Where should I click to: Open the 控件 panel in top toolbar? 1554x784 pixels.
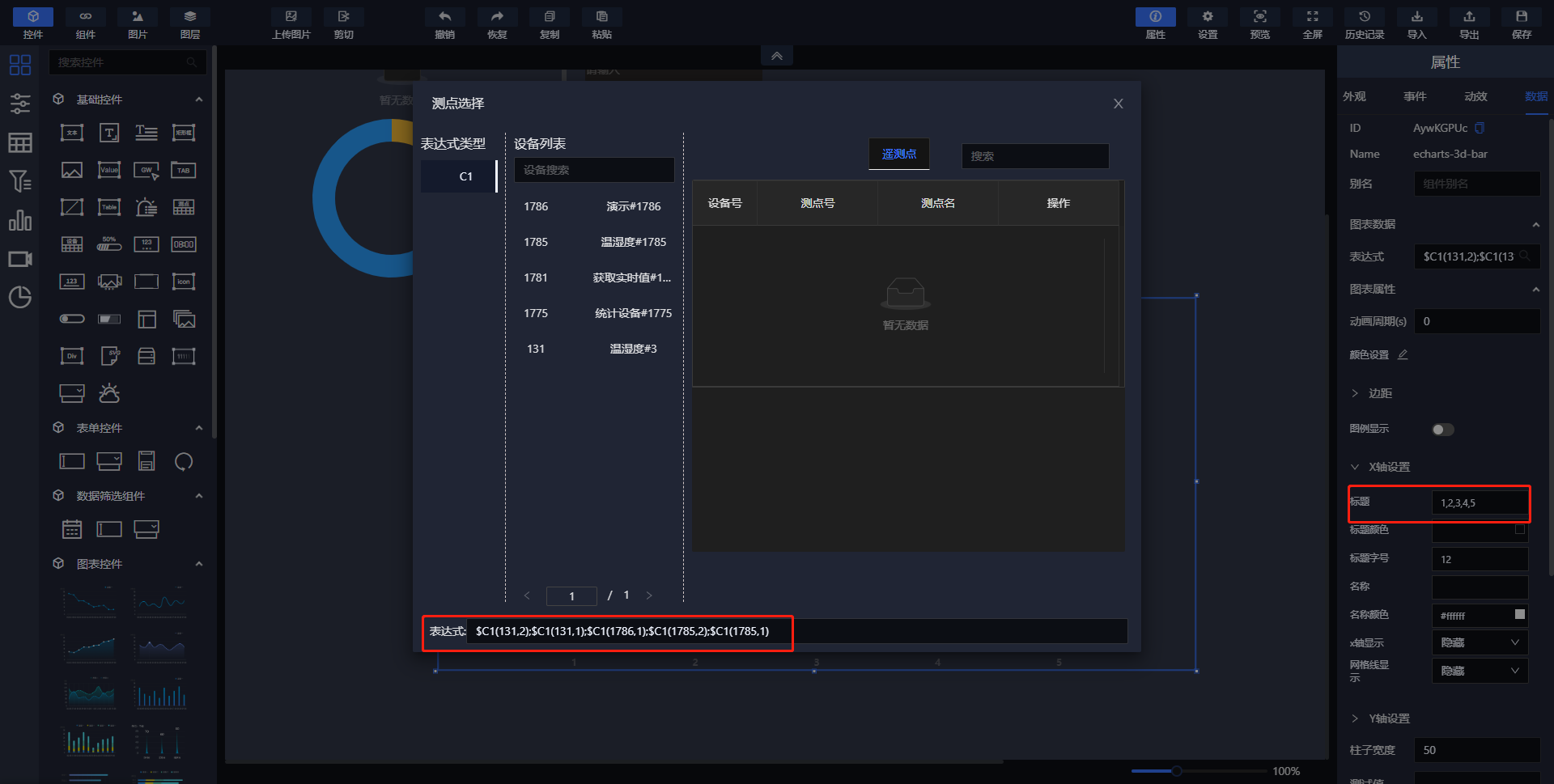pos(33,23)
